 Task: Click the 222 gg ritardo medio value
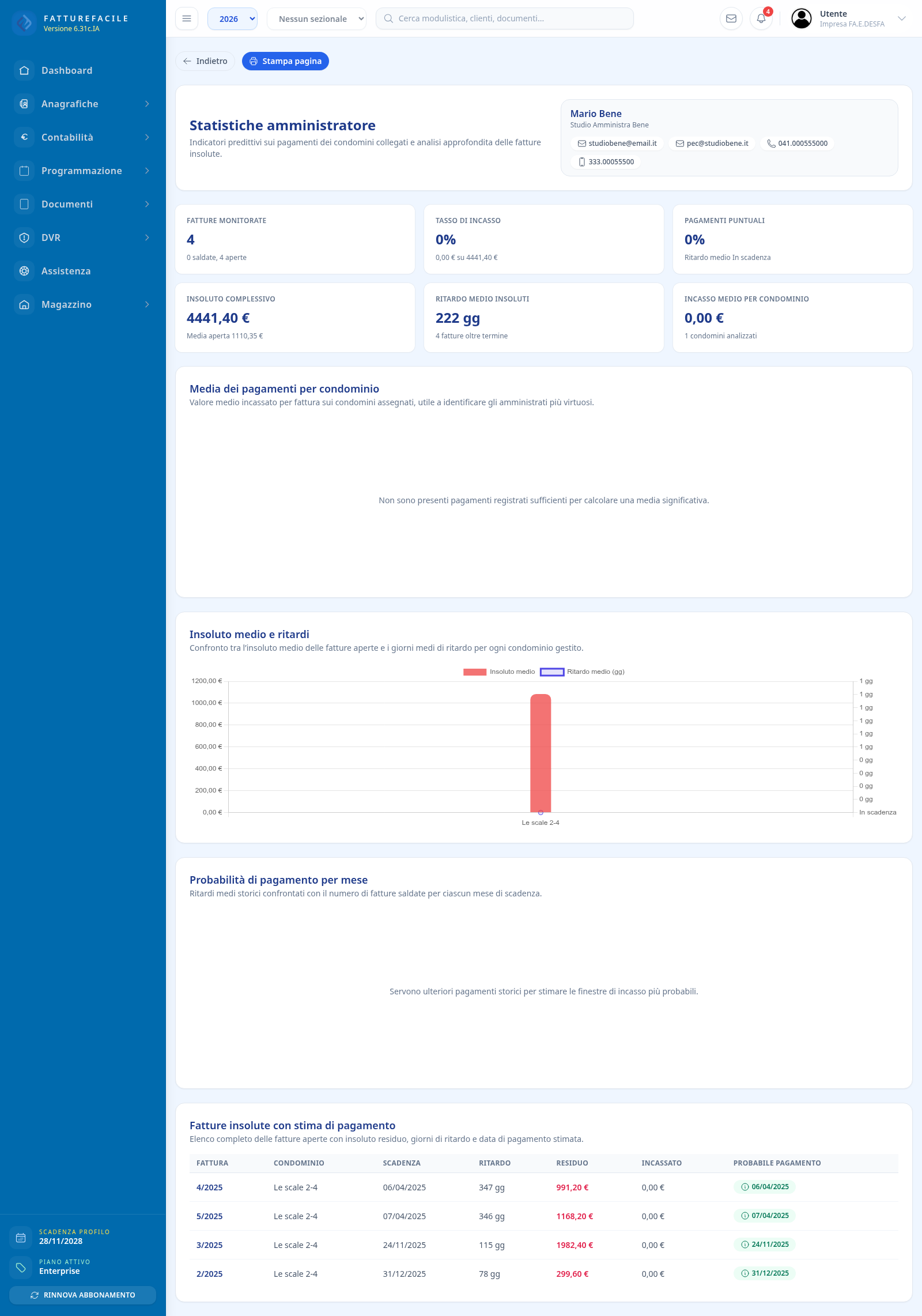pos(458,318)
